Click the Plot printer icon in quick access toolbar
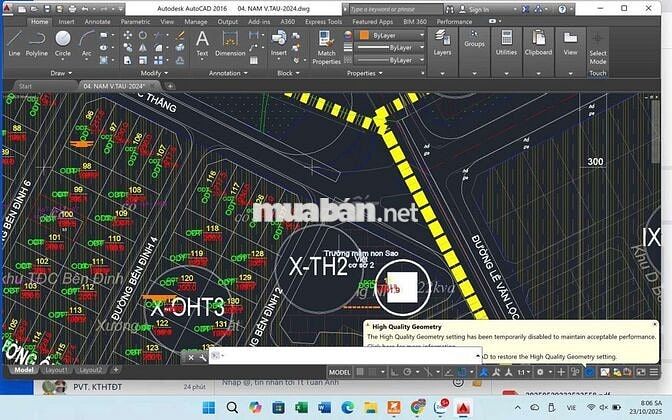This screenshot has height=420, width=672. [x=72, y=9]
